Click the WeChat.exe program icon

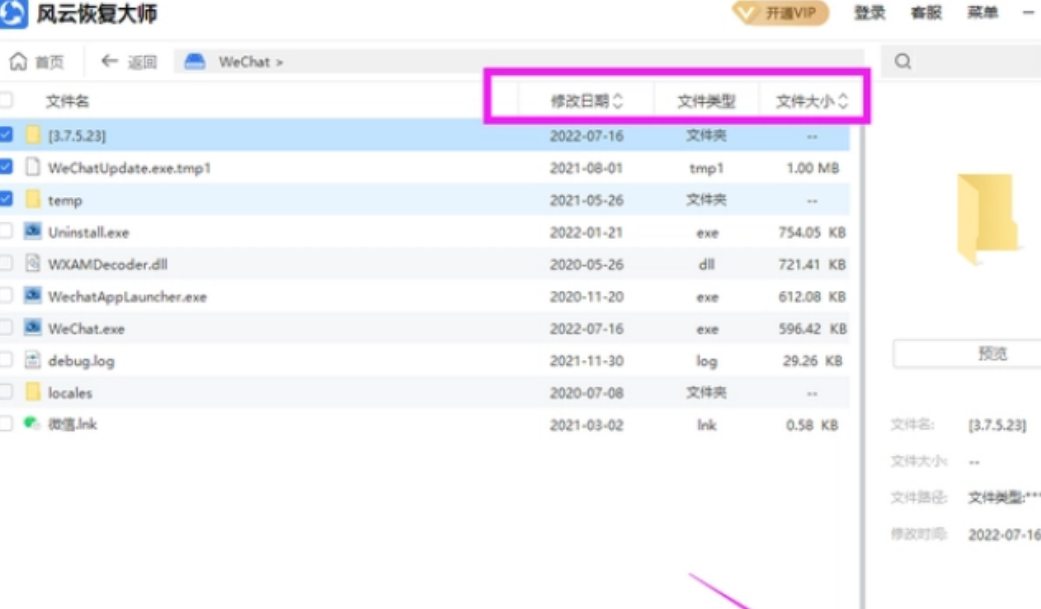33,327
